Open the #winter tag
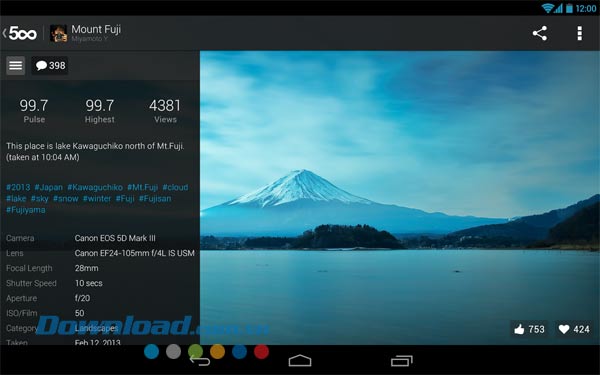Screen dimensions: 600x375 click(x=97, y=198)
